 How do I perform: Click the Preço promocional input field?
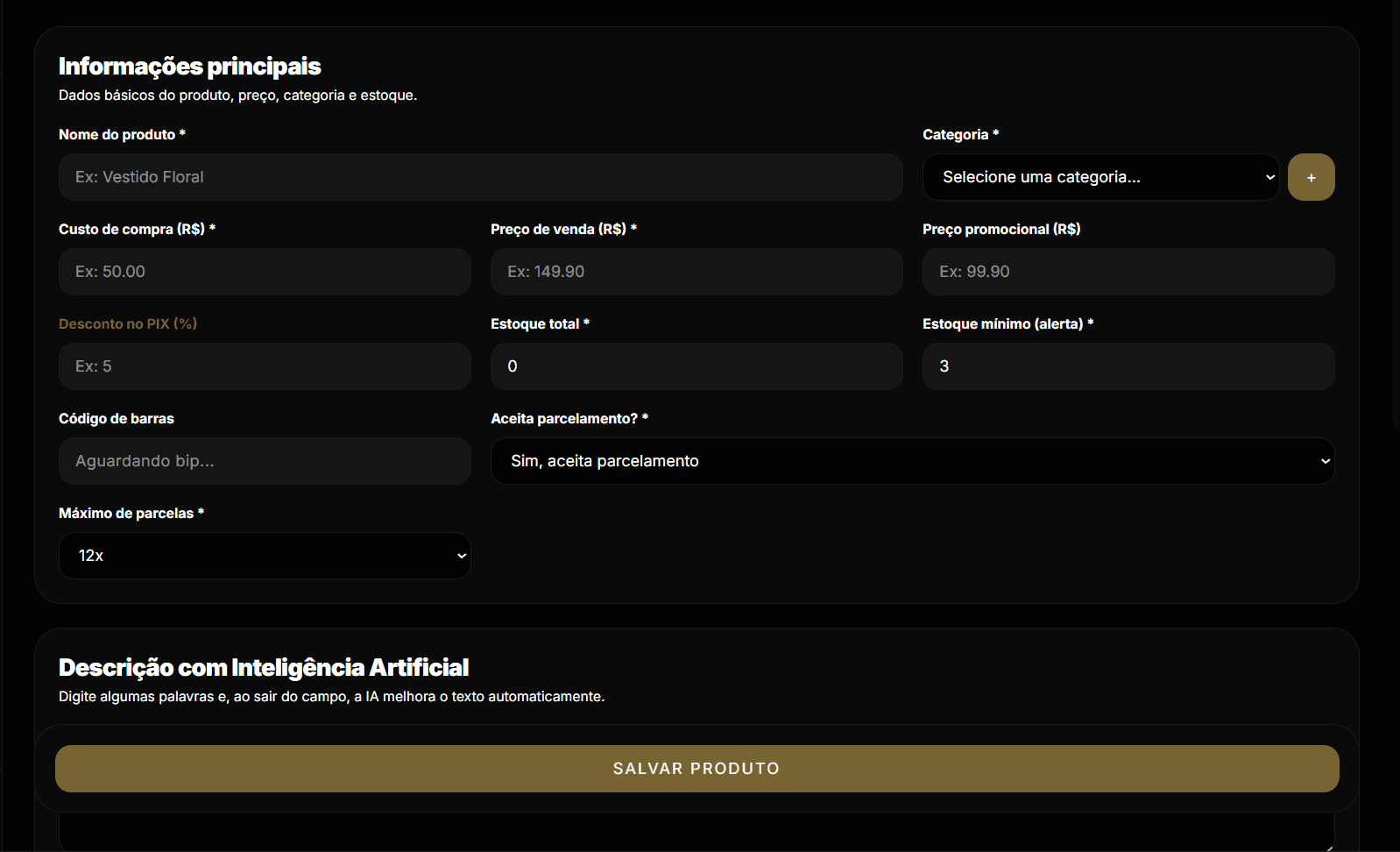(1128, 272)
